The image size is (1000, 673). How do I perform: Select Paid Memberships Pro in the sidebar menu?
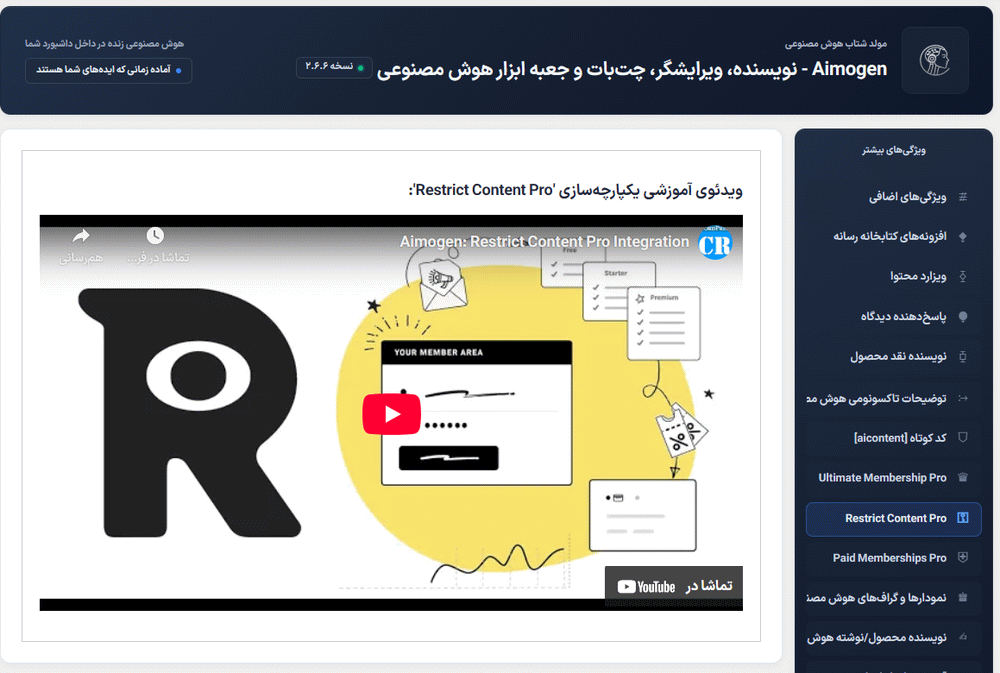(x=890, y=558)
